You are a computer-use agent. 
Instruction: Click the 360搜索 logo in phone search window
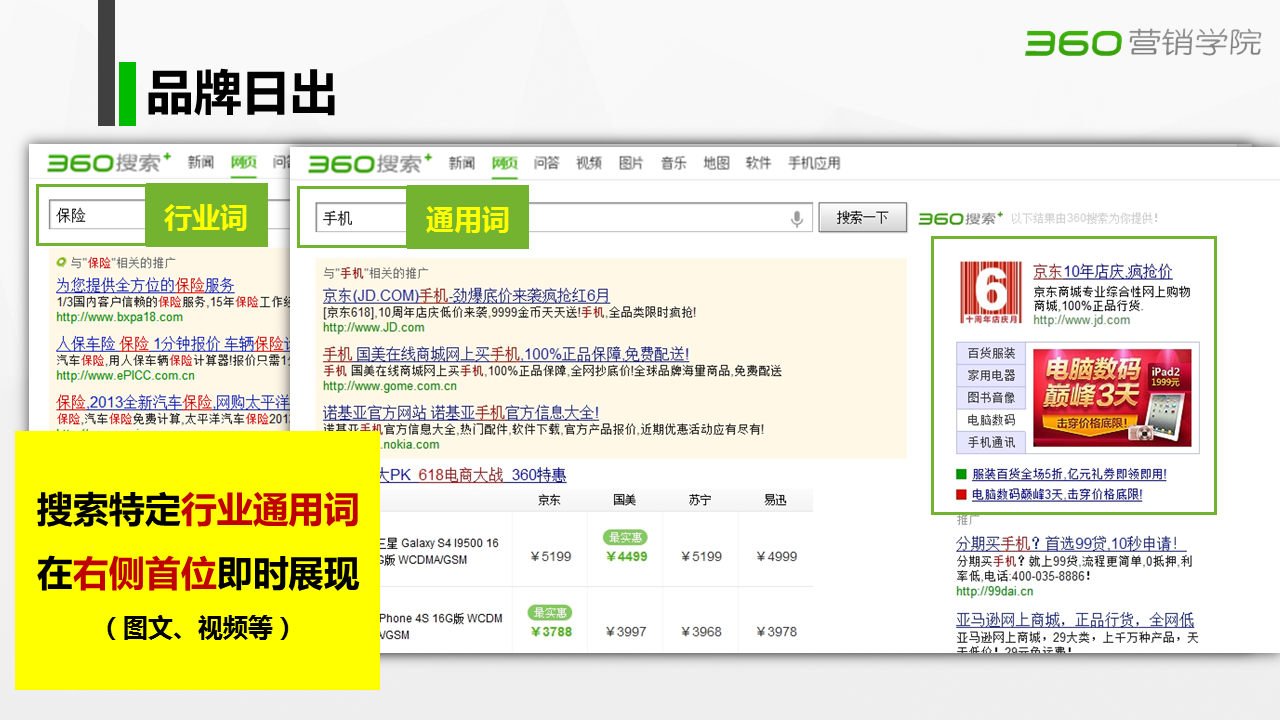370,163
